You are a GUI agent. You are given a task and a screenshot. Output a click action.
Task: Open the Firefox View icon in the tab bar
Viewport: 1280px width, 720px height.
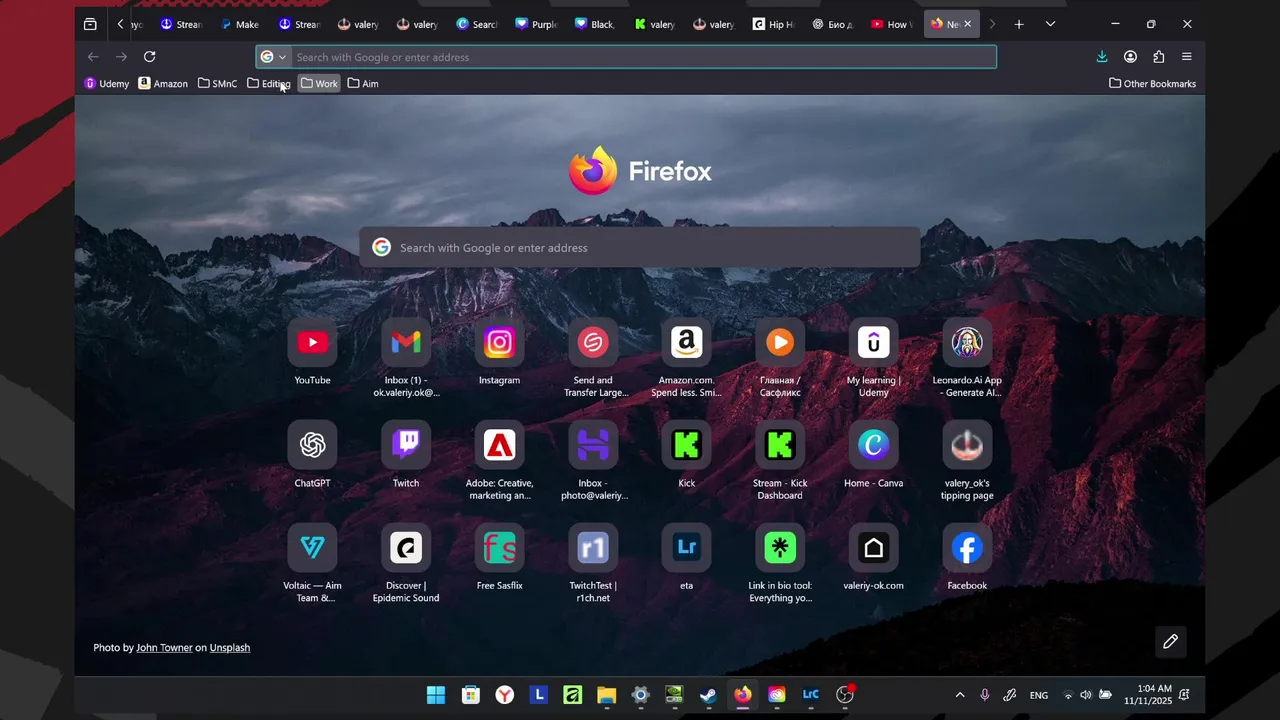coord(90,24)
